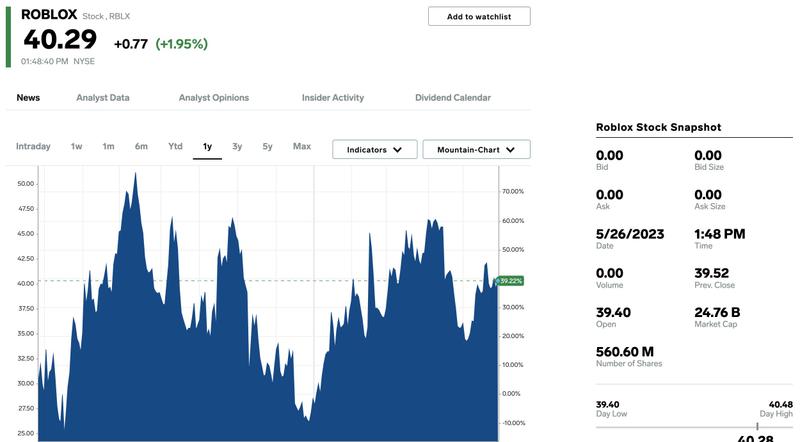The image size is (800, 442).
Task: Select 6m chart range
Action: [141, 146]
